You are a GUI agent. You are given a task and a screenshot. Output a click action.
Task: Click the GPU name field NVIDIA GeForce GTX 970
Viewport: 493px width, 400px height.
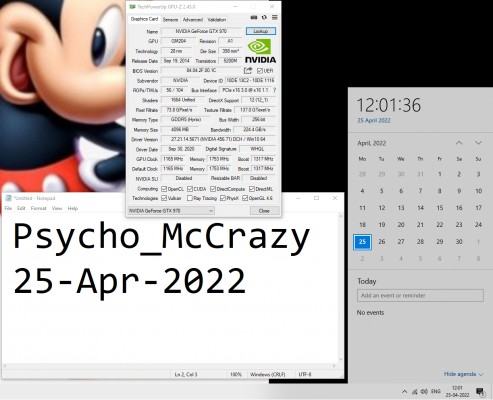[201, 31]
